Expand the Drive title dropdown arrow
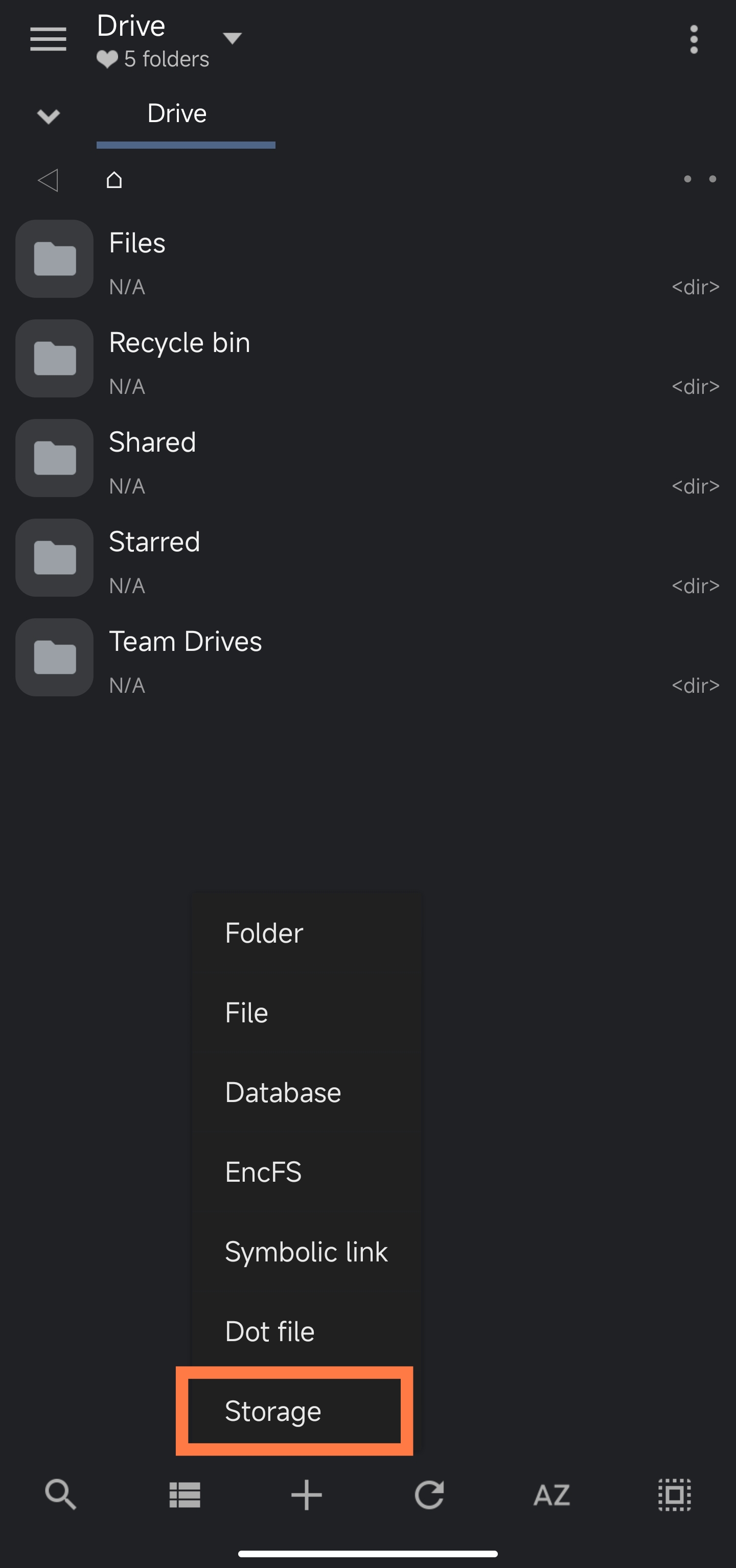 tap(232, 38)
